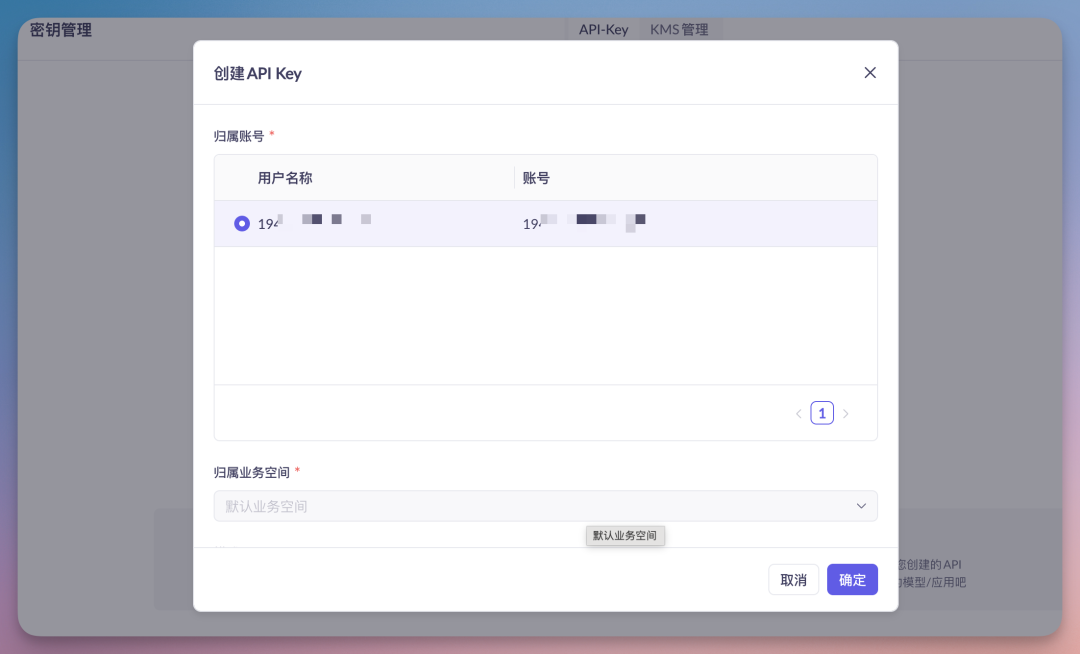Close the 创建 API Key dialog
This screenshot has width=1080, height=654.
coord(869,72)
